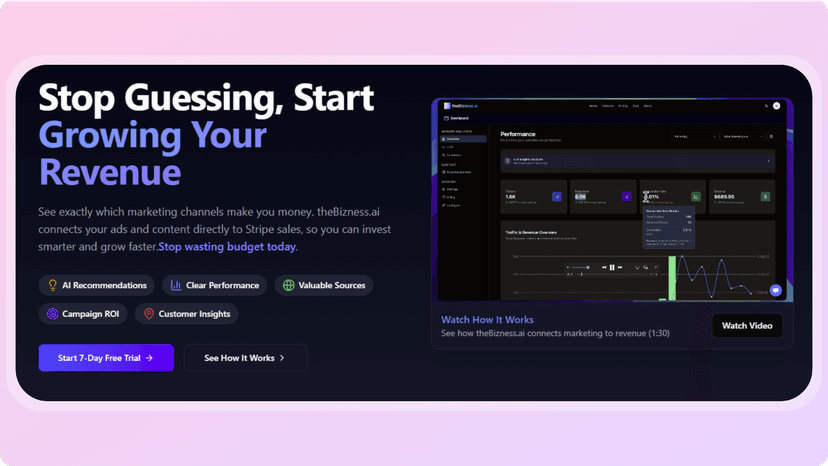Open the second filter dropdown beside Yesterday

[x=743, y=136]
